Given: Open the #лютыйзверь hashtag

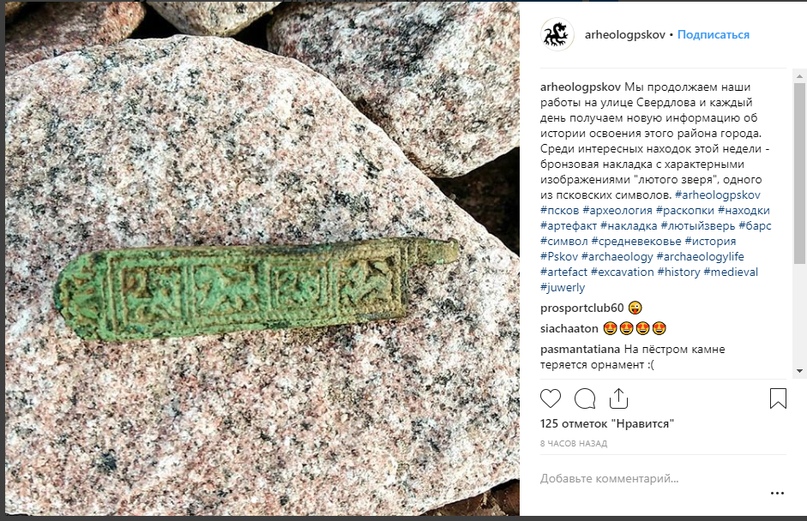Looking at the screenshot, I should click(698, 225).
